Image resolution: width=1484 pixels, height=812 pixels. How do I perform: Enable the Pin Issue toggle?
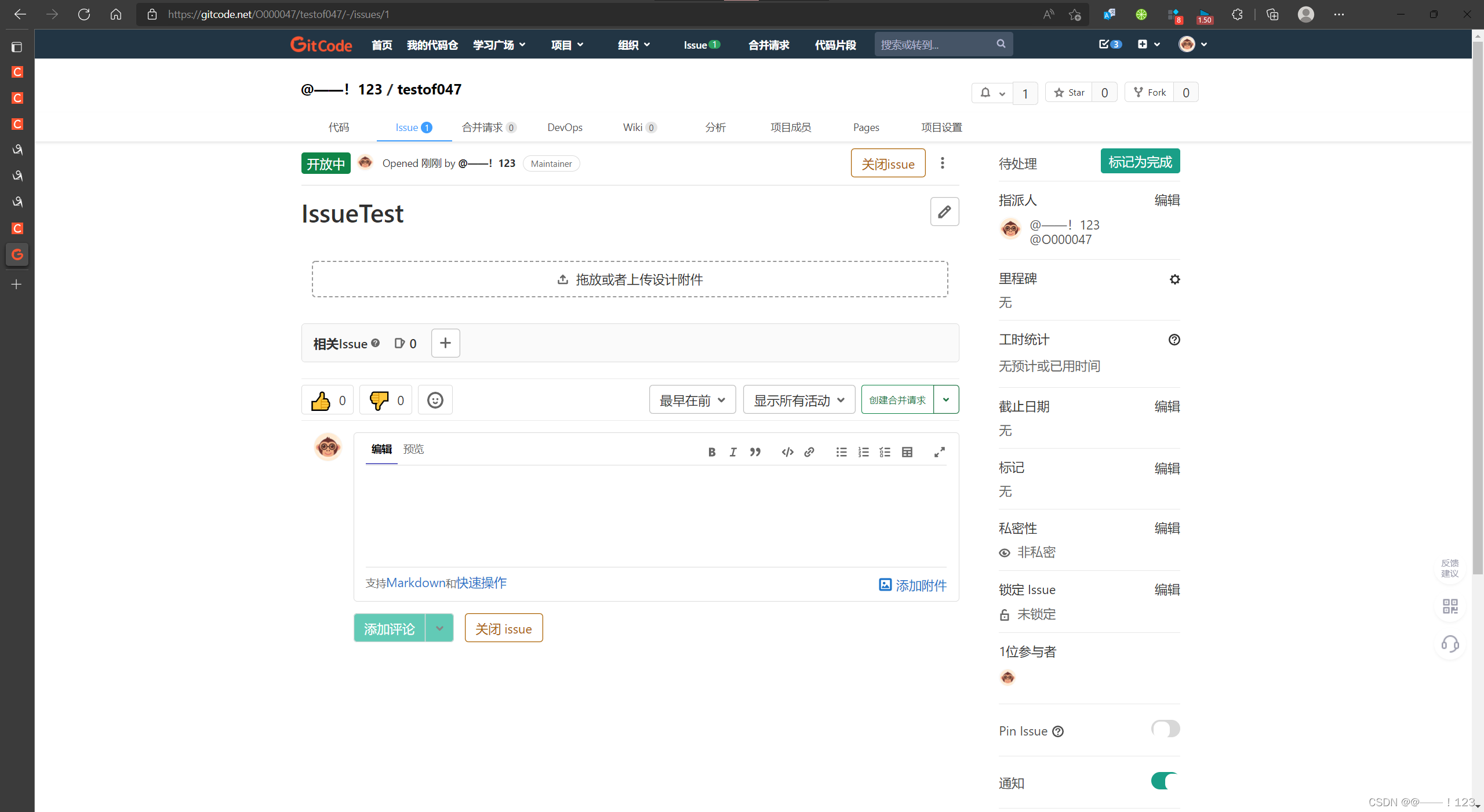(1165, 729)
